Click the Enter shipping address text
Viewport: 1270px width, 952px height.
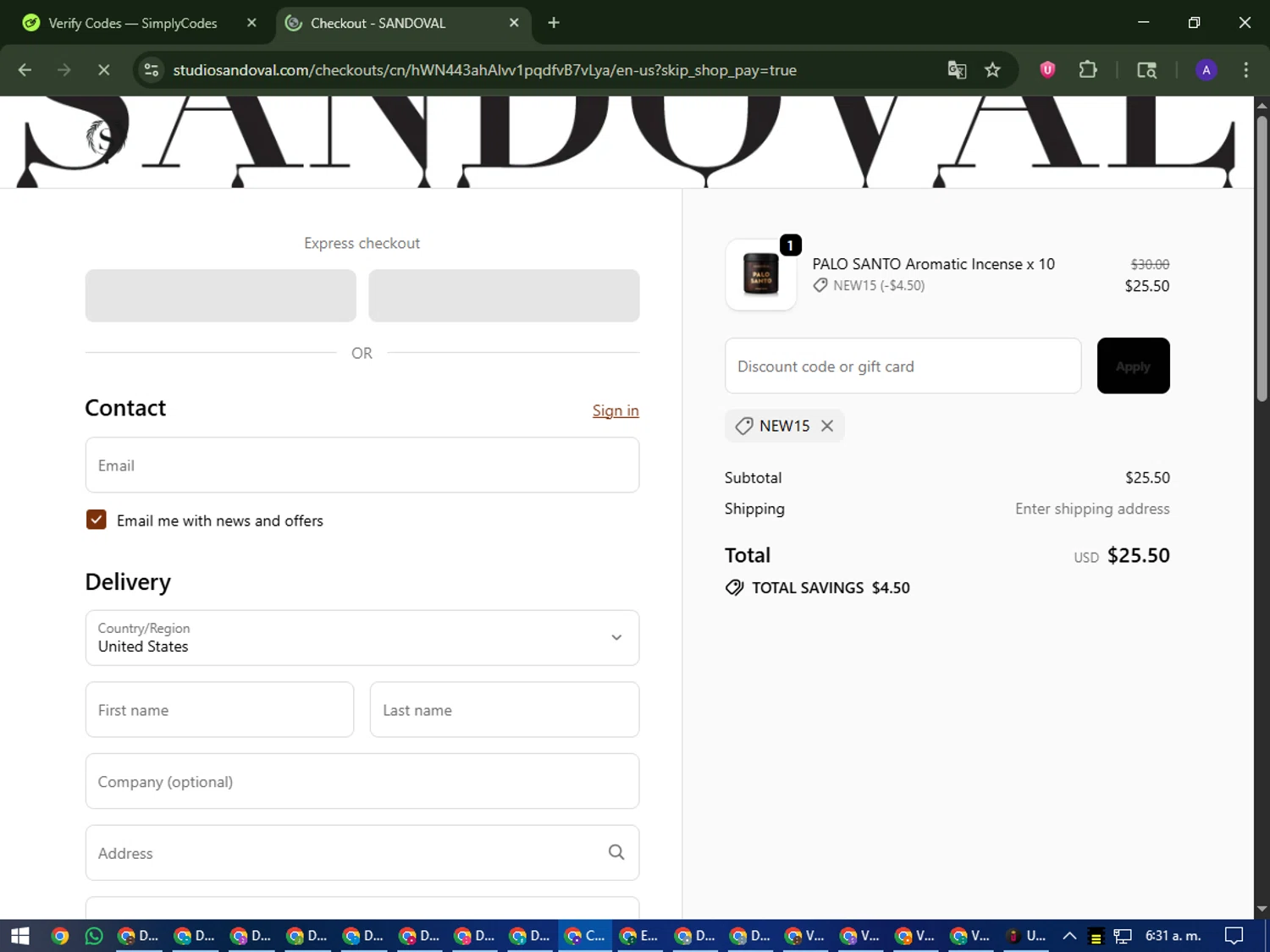coord(1092,509)
